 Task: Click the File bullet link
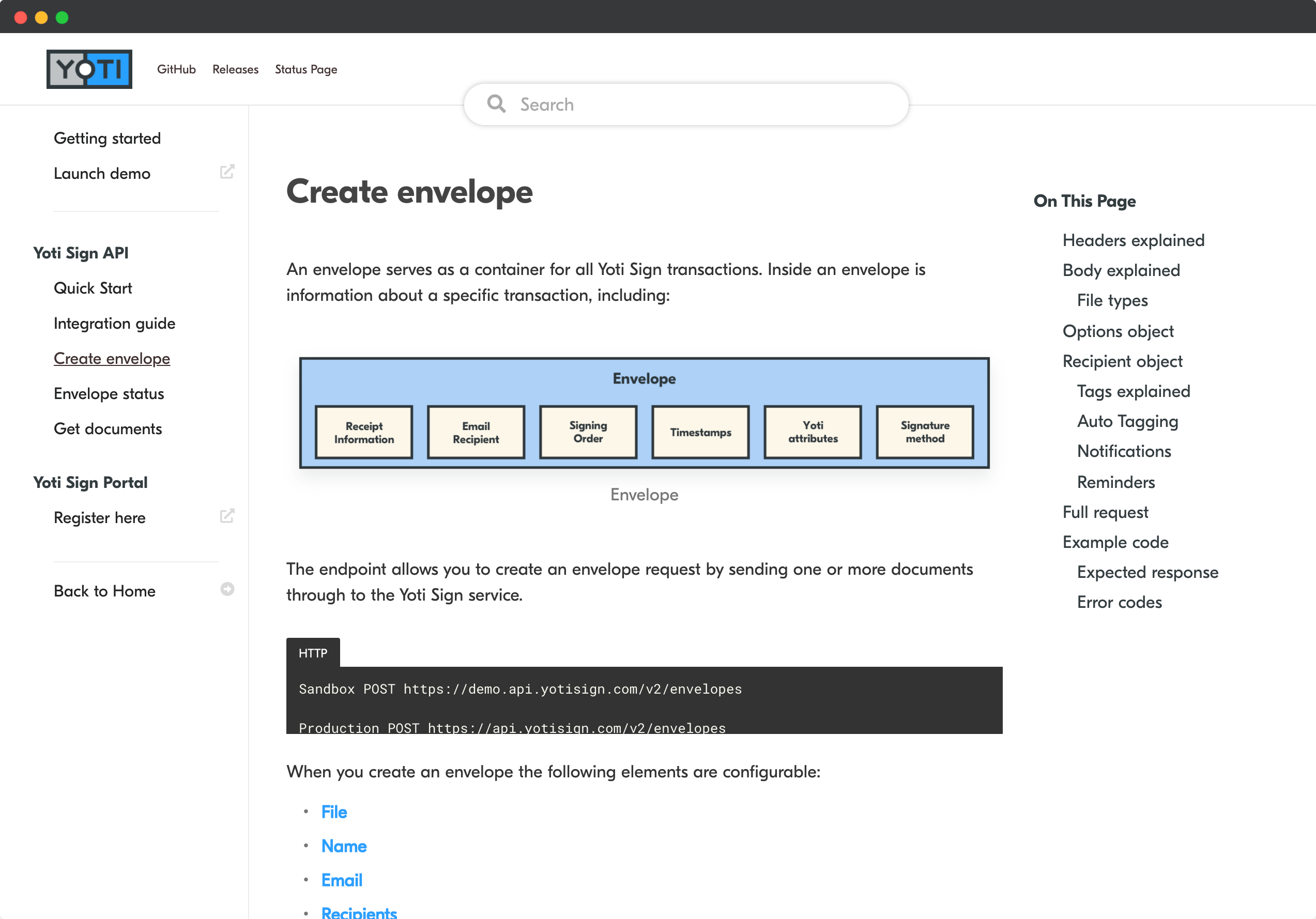(334, 812)
